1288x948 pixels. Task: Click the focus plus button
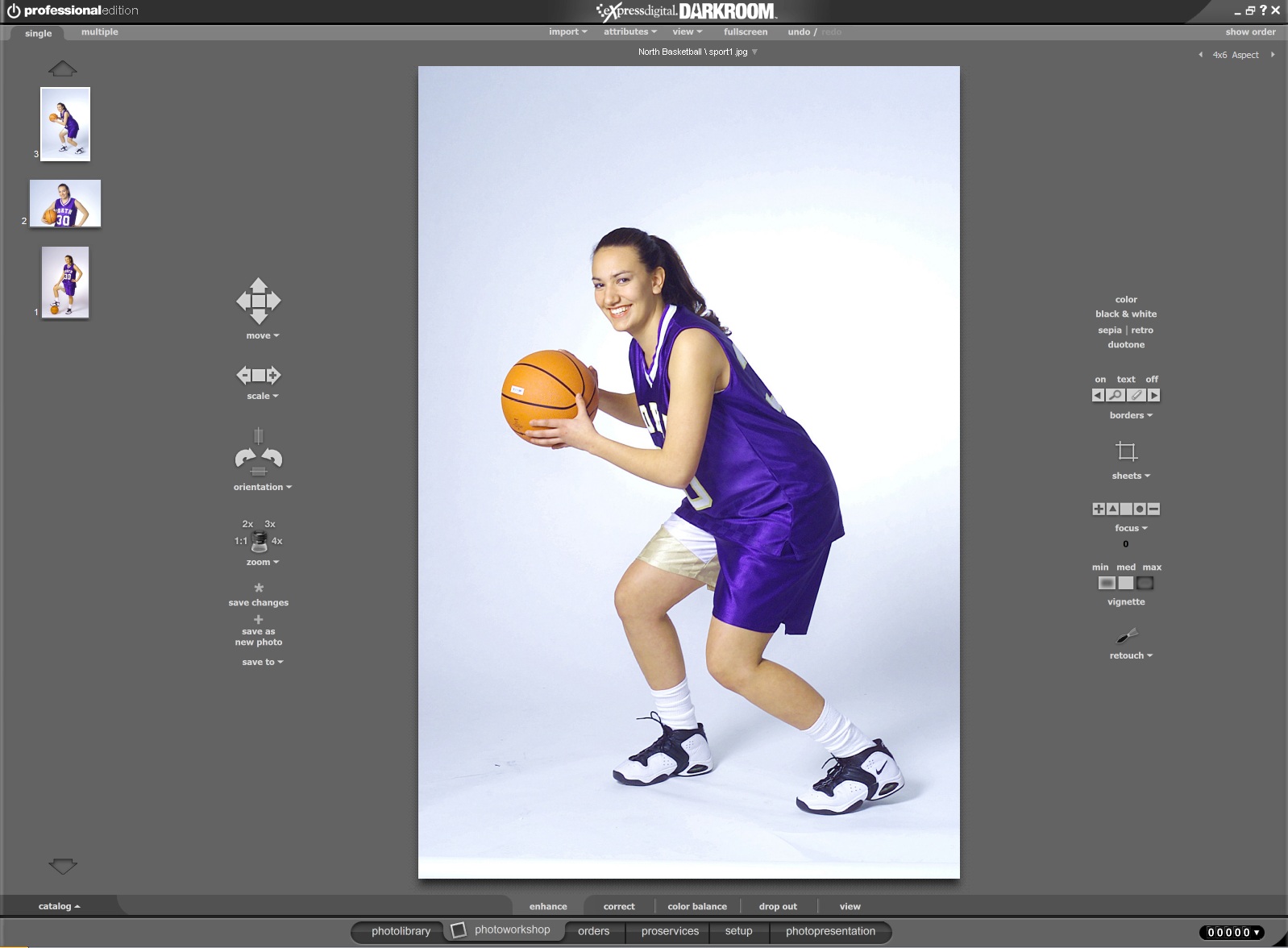[1099, 509]
